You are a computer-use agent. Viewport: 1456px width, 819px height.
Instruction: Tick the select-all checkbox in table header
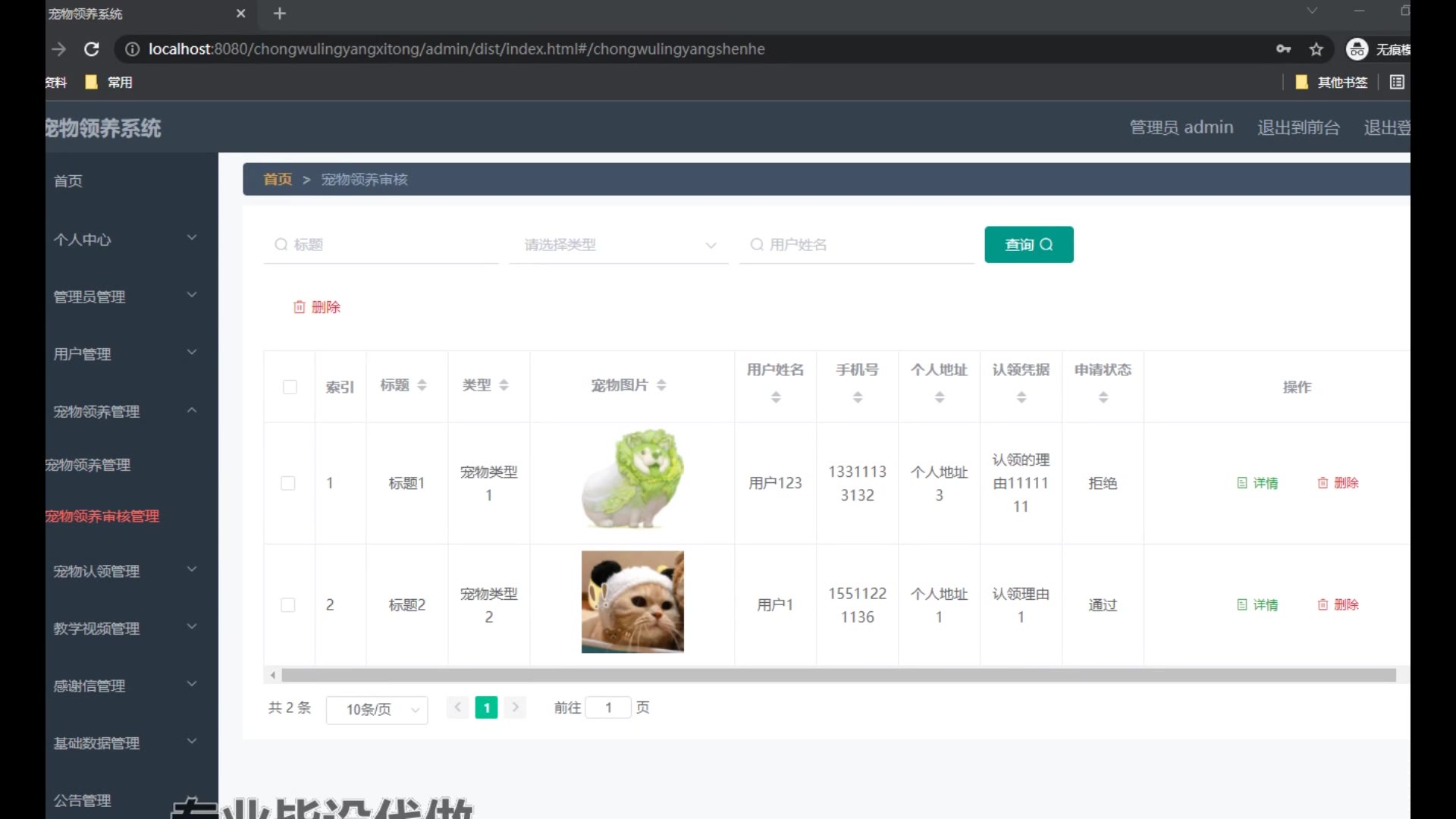pos(290,387)
